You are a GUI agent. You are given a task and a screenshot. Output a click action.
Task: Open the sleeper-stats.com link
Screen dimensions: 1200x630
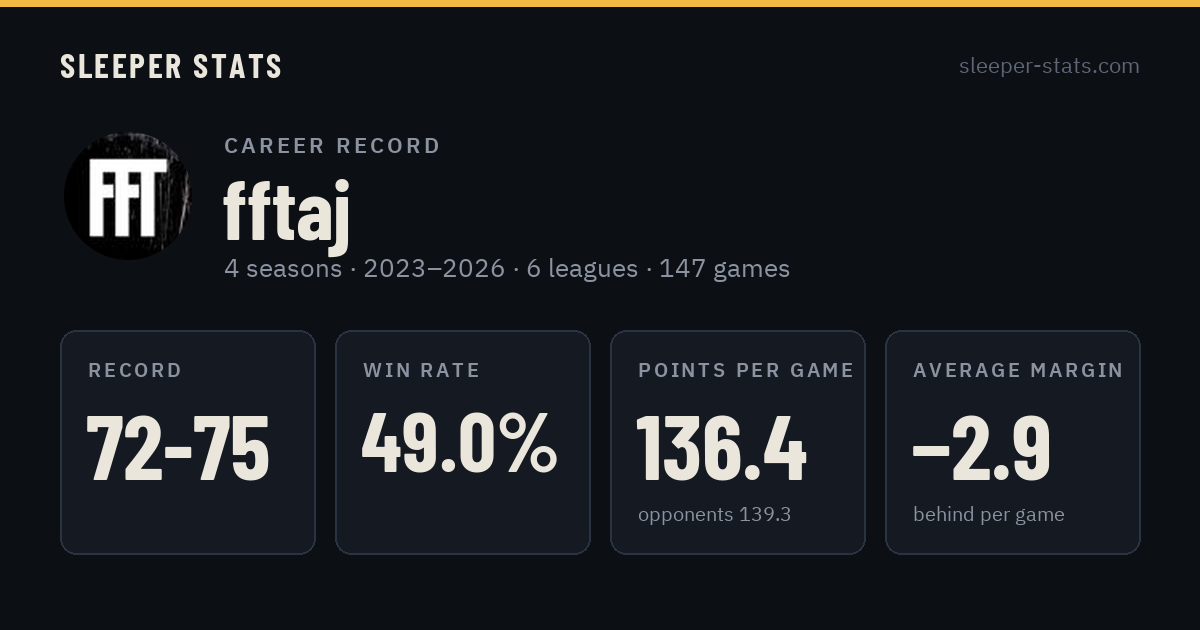(x=1049, y=66)
